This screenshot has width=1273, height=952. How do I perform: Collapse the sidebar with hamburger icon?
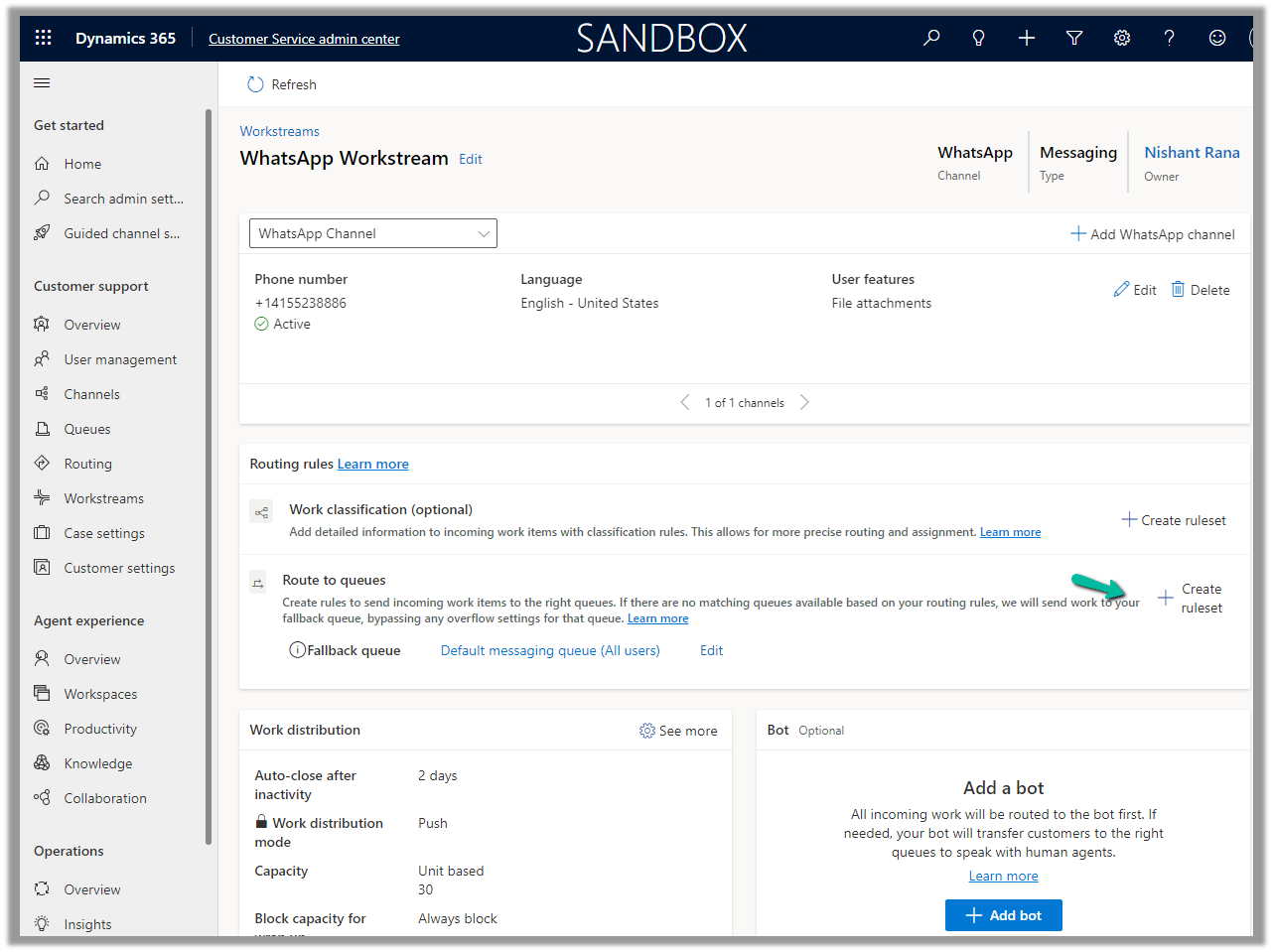coord(42,83)
